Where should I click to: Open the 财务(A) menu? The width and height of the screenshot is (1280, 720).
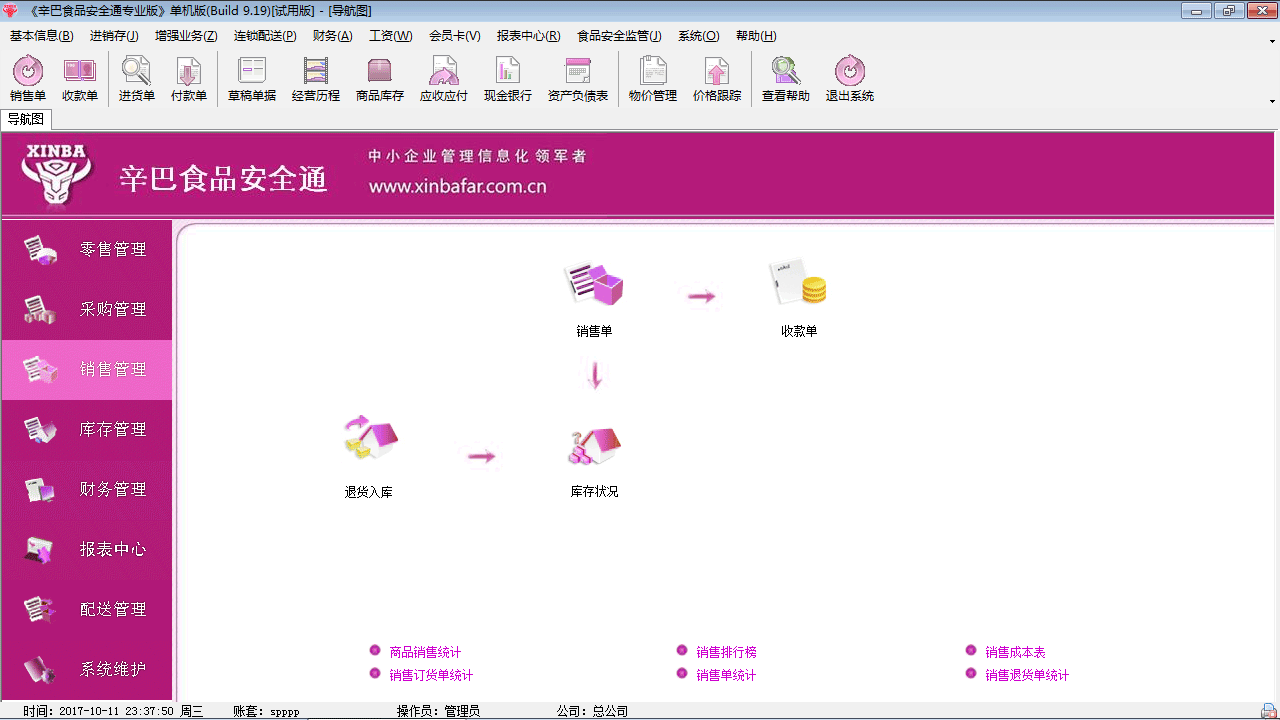[332, 36]
